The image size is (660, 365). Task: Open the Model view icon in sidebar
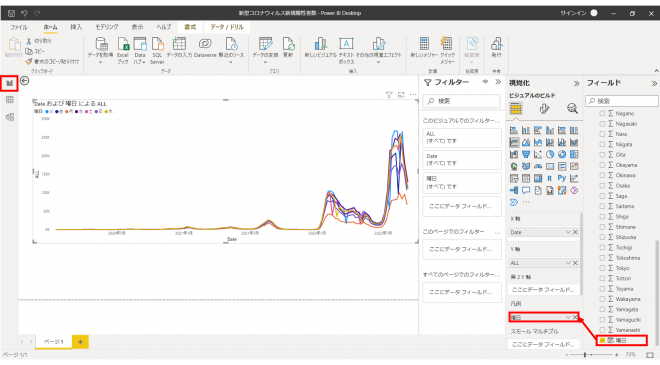point(10,117)
